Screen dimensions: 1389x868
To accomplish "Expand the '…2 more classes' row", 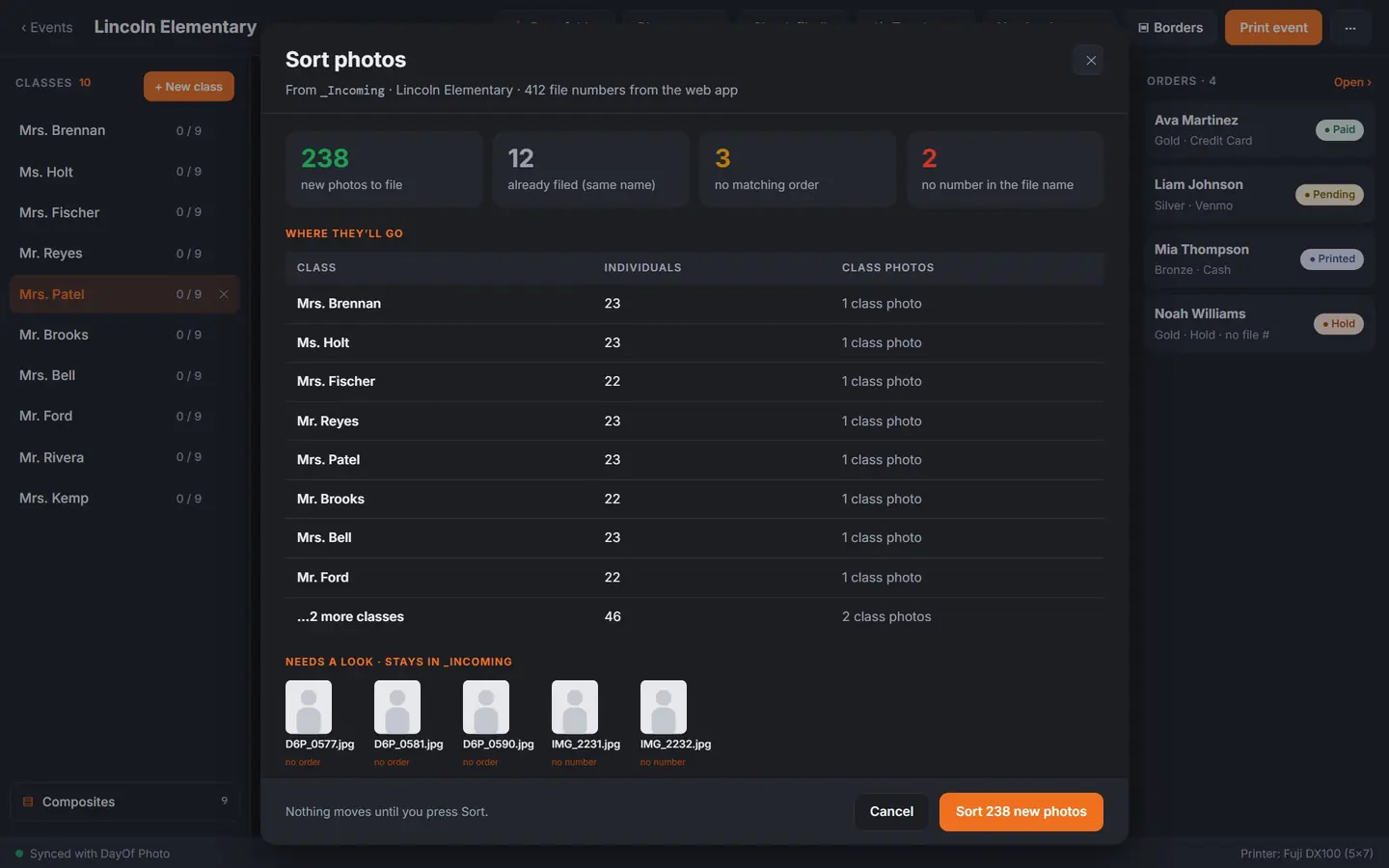I will pyautogui.click(x=694, y=616).
